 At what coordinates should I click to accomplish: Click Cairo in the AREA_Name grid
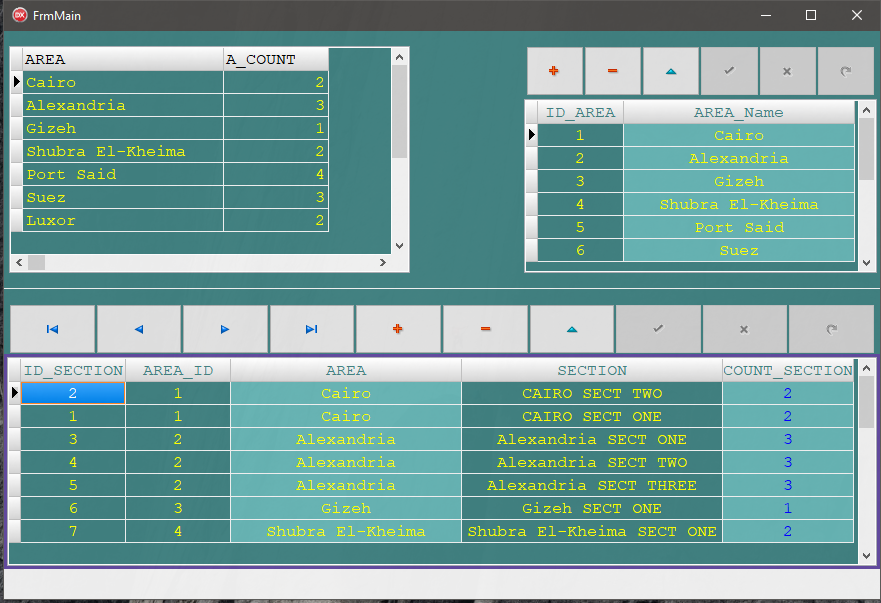tap(739, 135)
